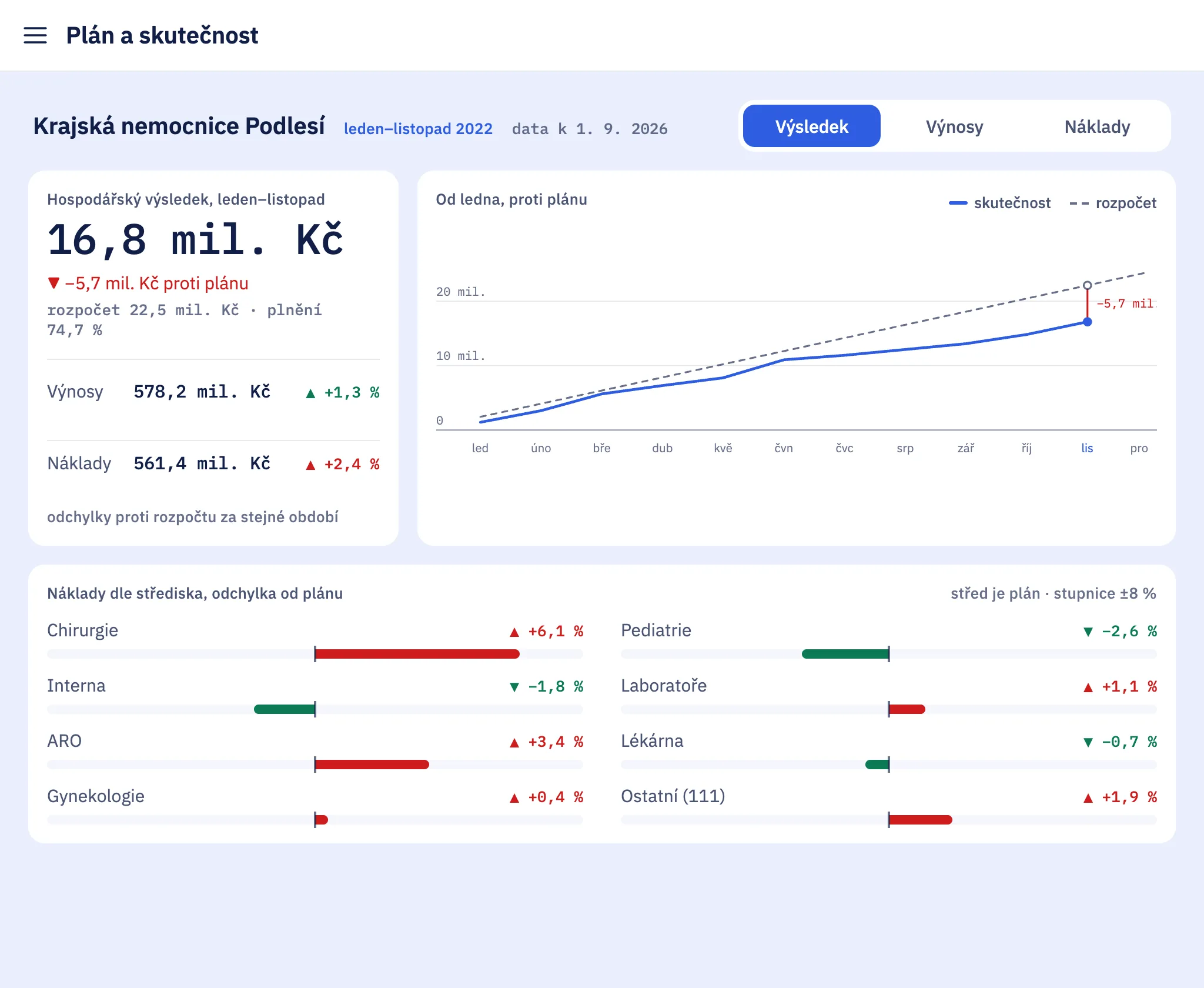The height and width of the screenshot is (988, 1204).
Task: Click the skutečnost legend entry
Action: [999, 203]
